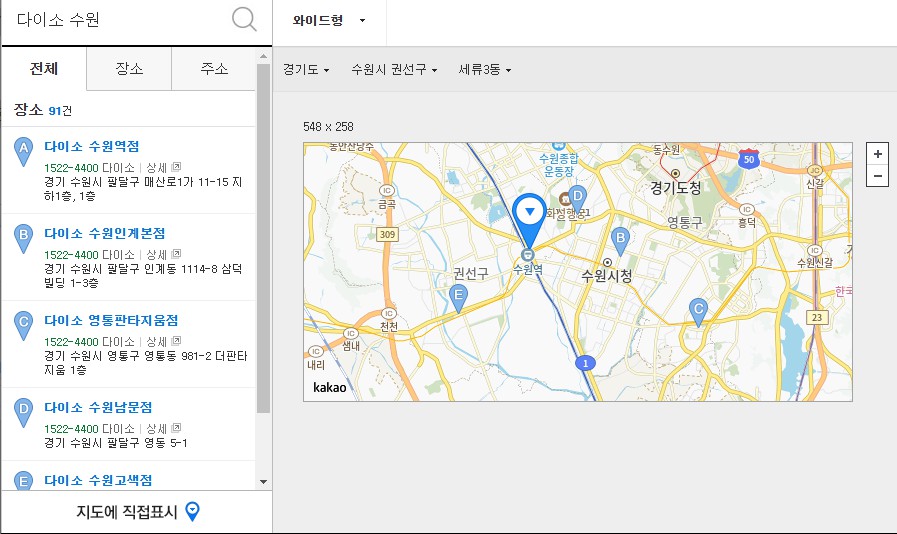This screenshot has width=897, height=534.
Task: Open the 와이드형 size dropdown
Action: tap(330, 21)
